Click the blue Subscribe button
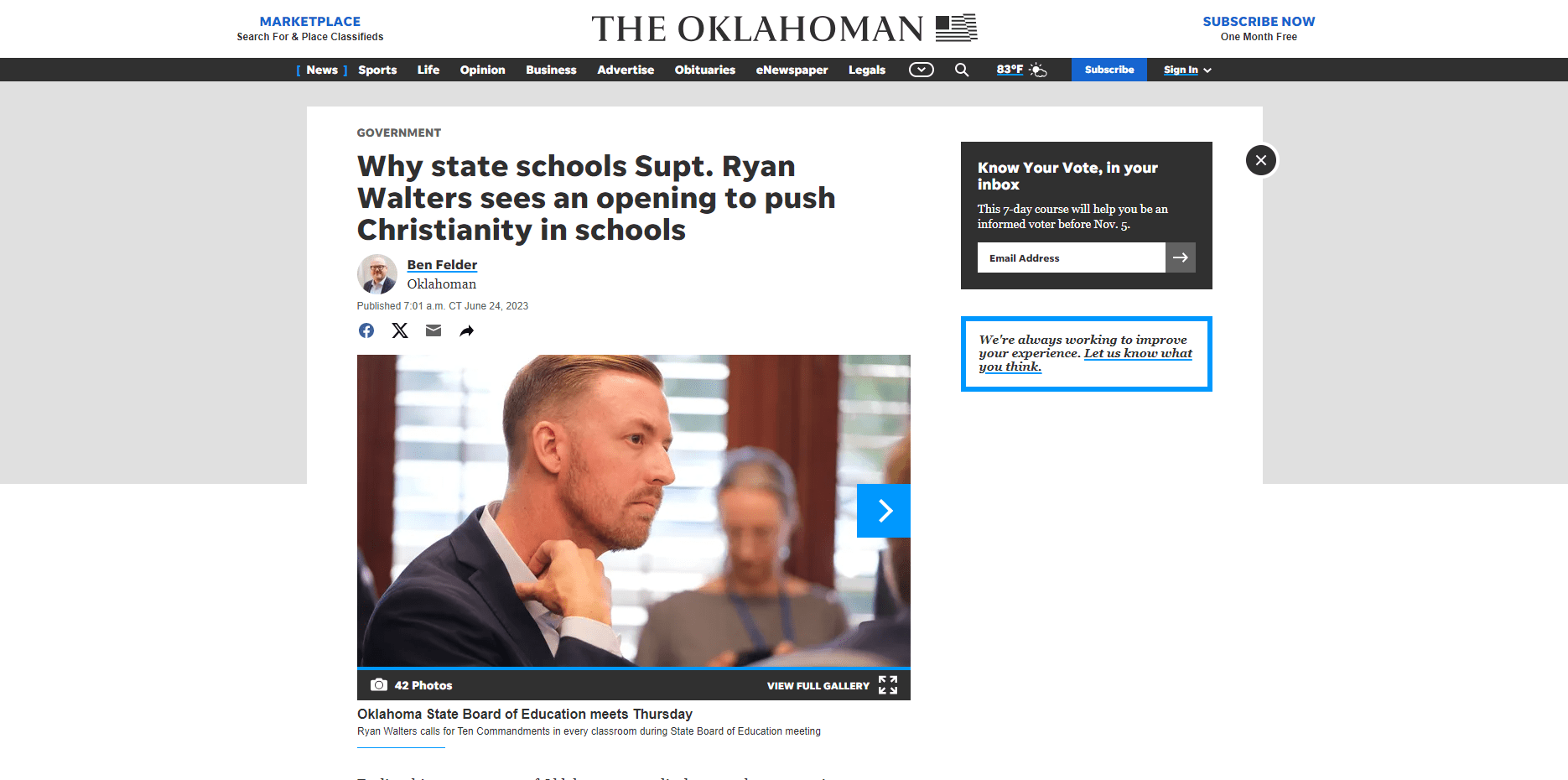Image resolution: width=1568 pixels, height=780 pixels. (1109, 70)
